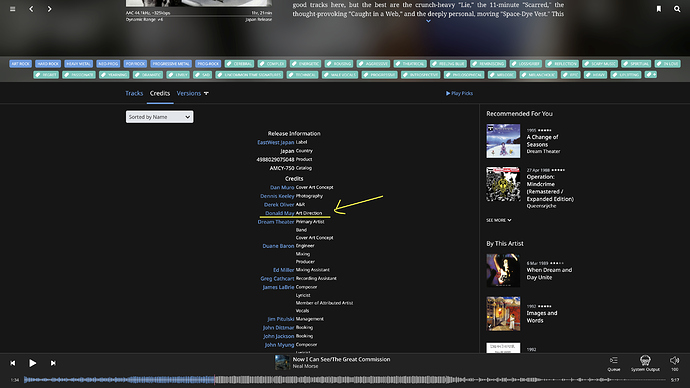The height and width of the screenshot is (388, 690).
Task: Switch to the Tracks tab
Action: coord(134,93)
